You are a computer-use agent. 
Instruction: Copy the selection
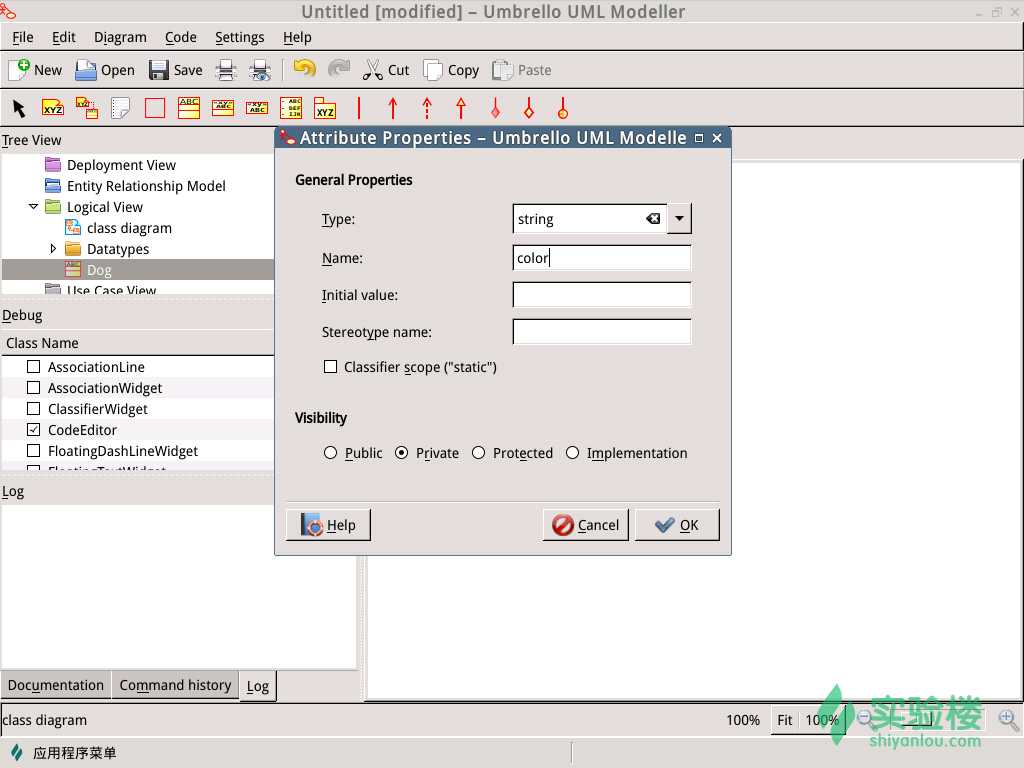point(451,70)
